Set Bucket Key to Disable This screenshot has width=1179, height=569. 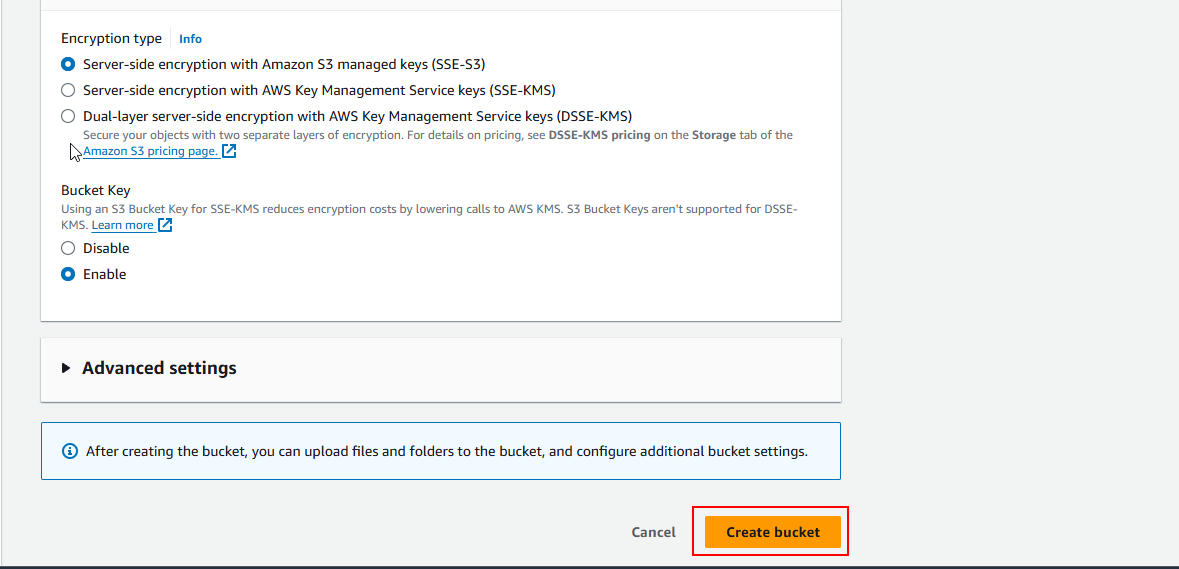(68, 248)
